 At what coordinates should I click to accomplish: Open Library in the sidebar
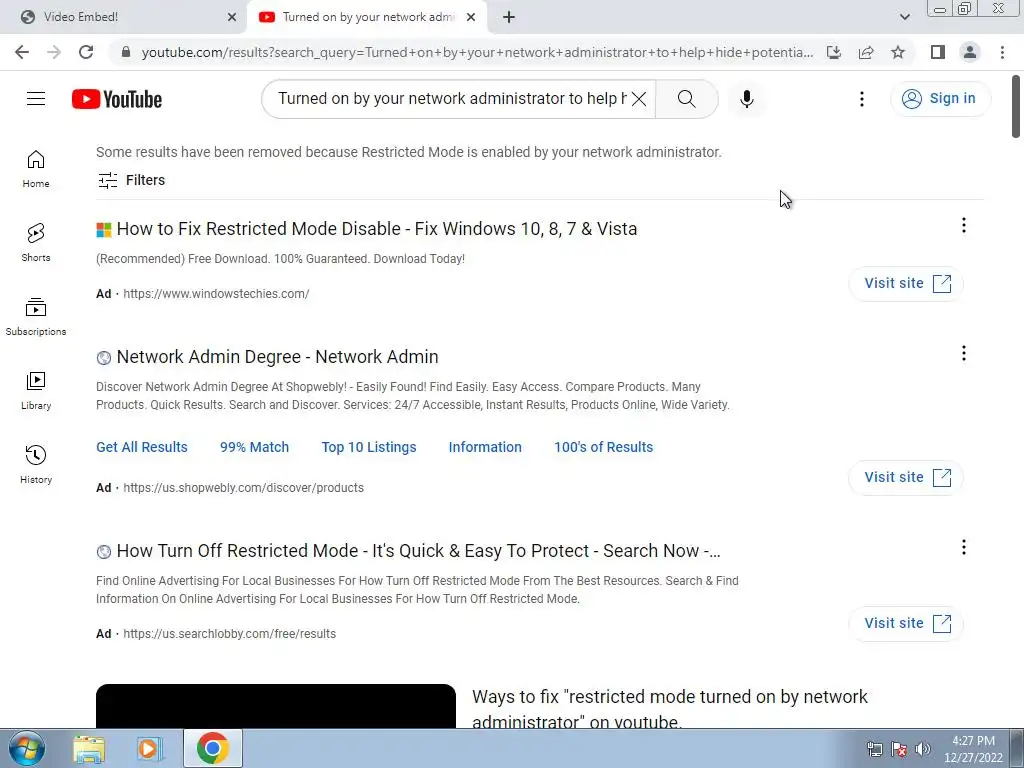pos(36,391)
